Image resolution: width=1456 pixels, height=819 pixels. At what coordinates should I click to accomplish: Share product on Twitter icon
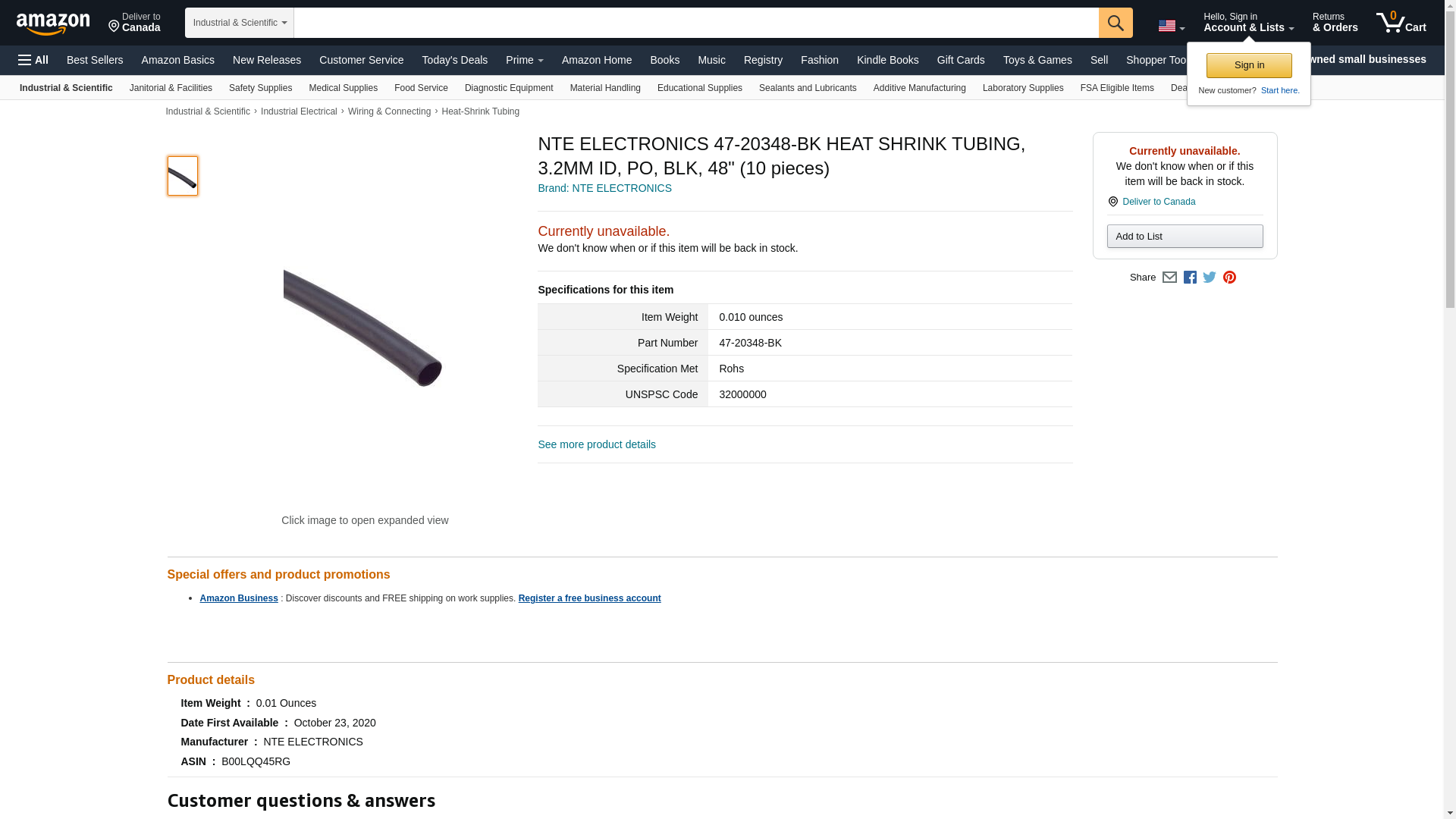(x=1210, y=278)
